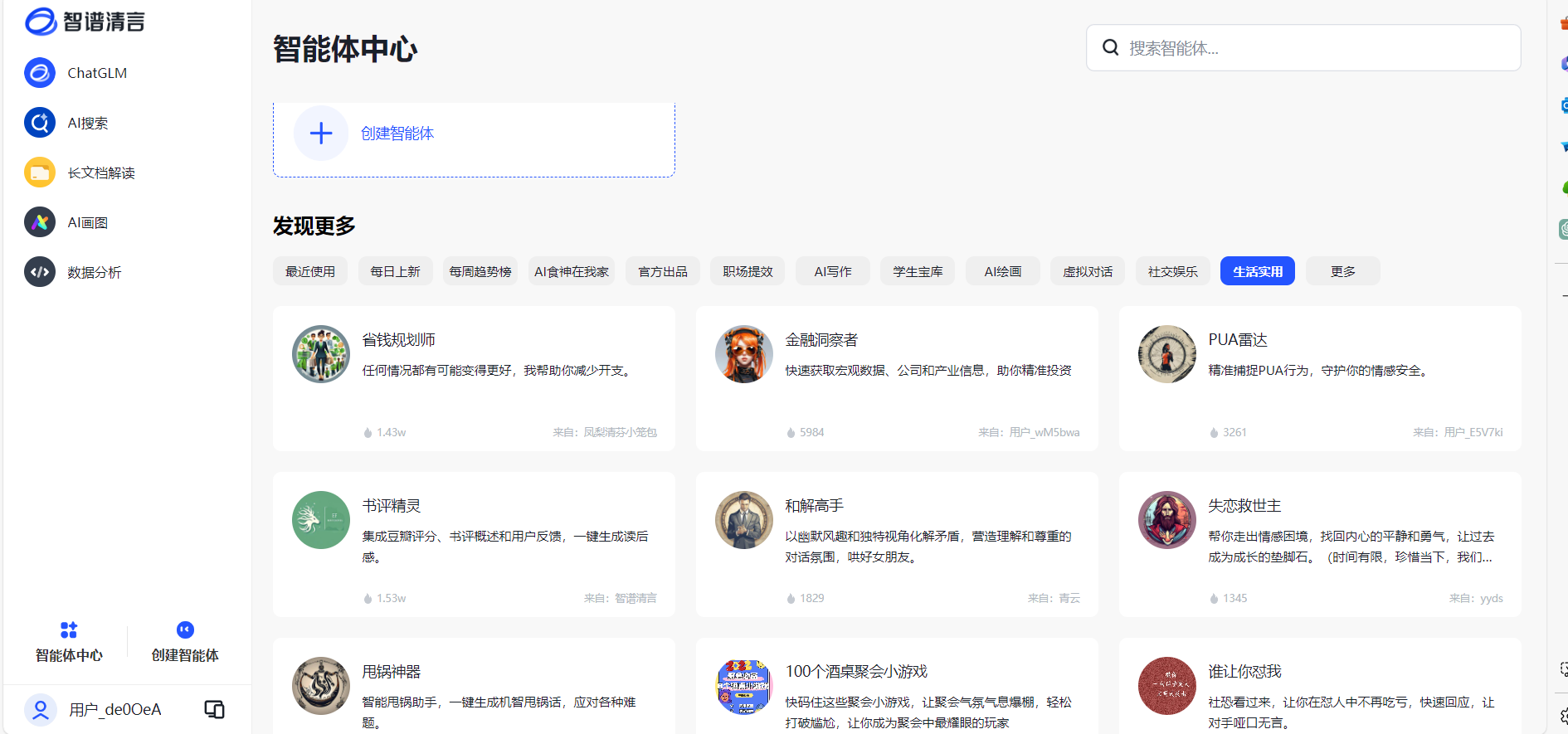Click the 3261 usage count
The height and width of the screenshot is (734, 1568).
pos(1229,432)
